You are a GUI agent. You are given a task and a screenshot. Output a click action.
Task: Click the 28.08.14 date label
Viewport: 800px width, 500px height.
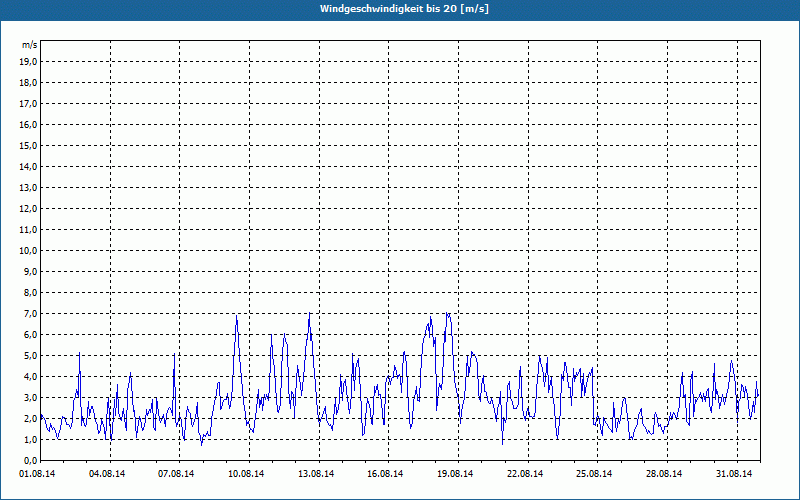pyautogui.click(x=664, y=474)
